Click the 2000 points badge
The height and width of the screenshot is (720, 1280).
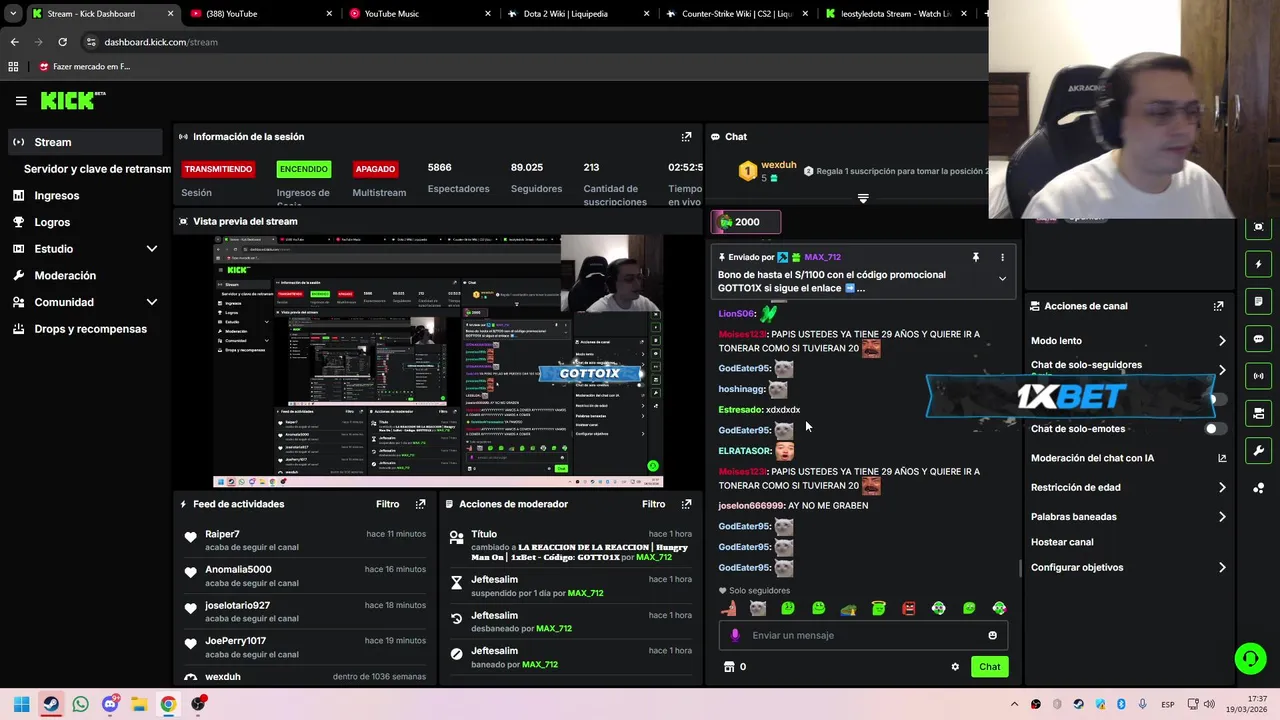click(x=745, y=222)
